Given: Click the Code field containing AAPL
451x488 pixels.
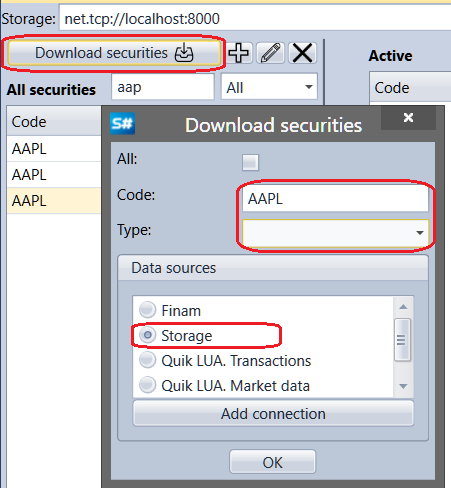Looking at the screenshot, I should (335, 199).
